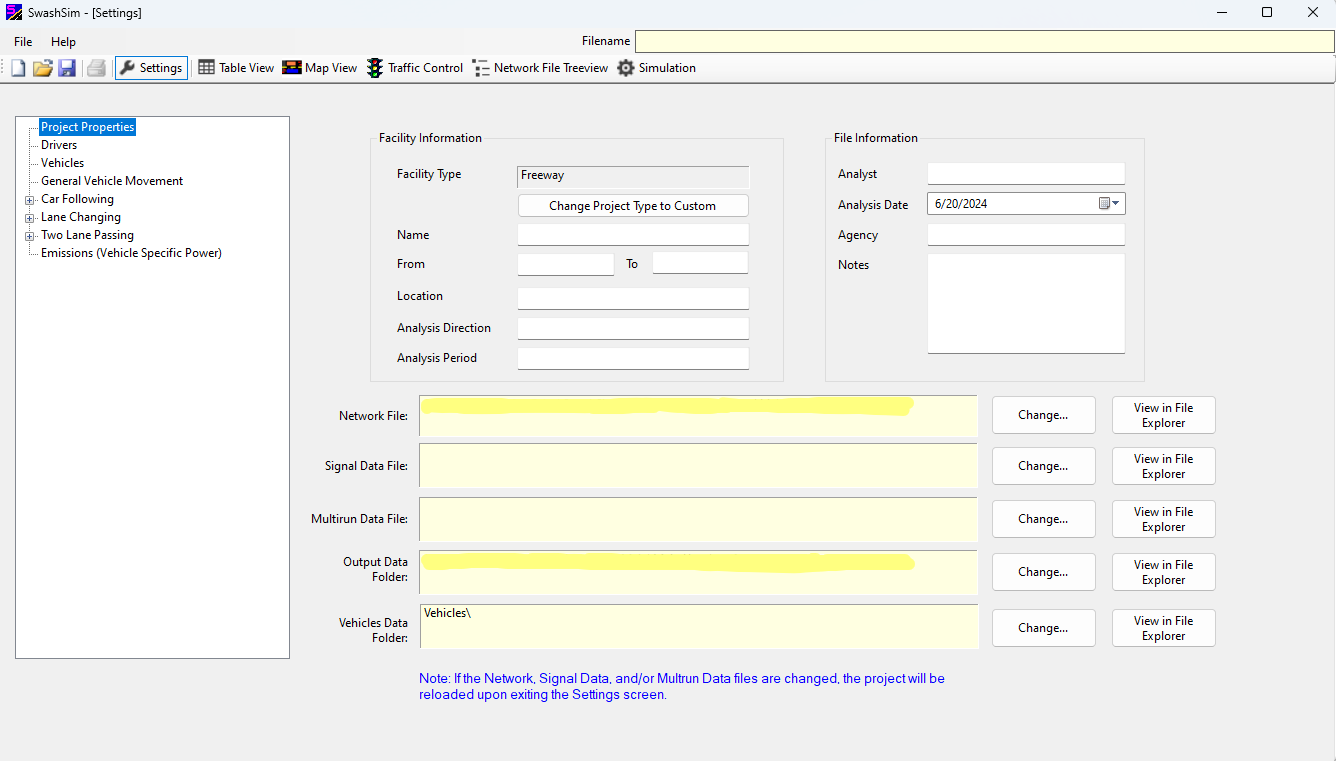Click the Vehicles Data Folder path box
Viewport: 1336px width, 761px height.
point(698,627)
